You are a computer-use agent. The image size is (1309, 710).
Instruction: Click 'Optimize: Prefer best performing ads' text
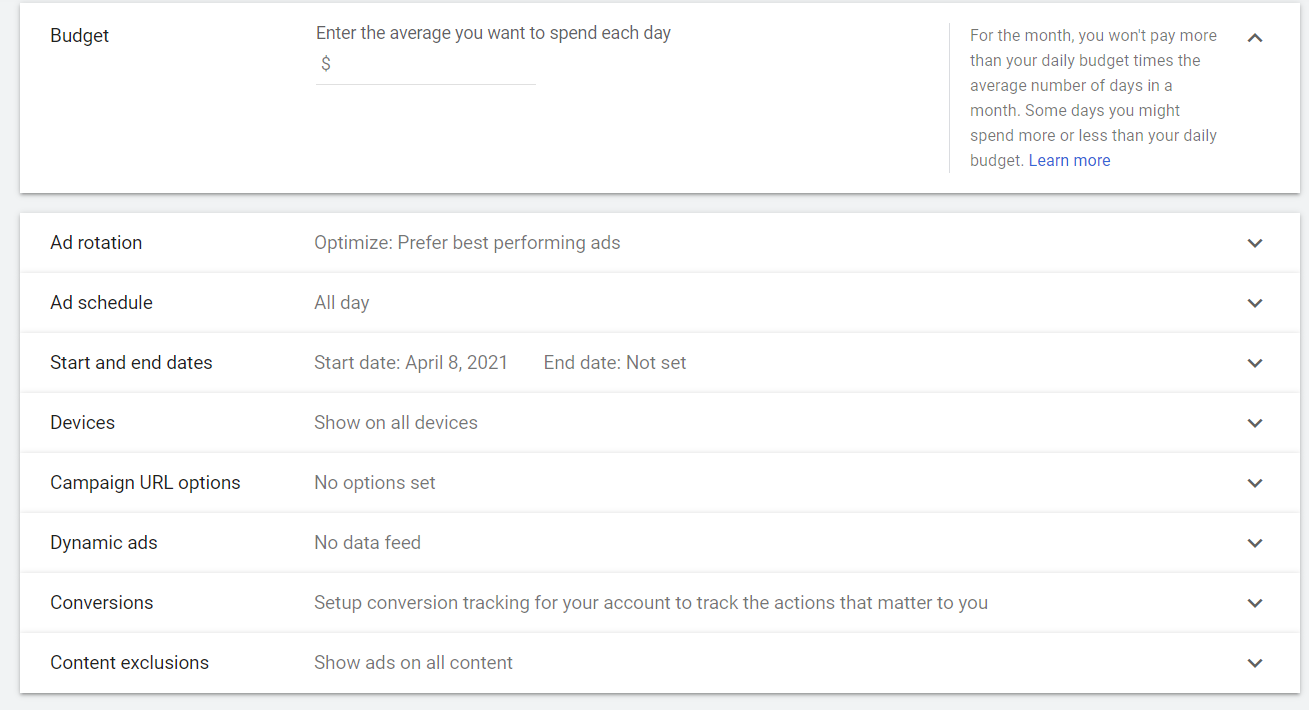(467, 243)
